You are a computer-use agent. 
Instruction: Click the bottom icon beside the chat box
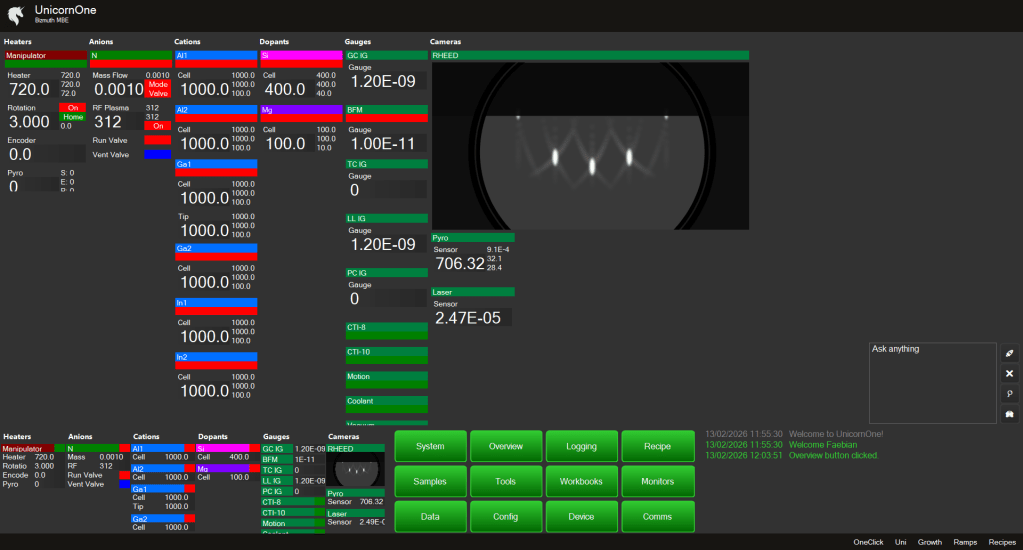[x=1009, y=414]
